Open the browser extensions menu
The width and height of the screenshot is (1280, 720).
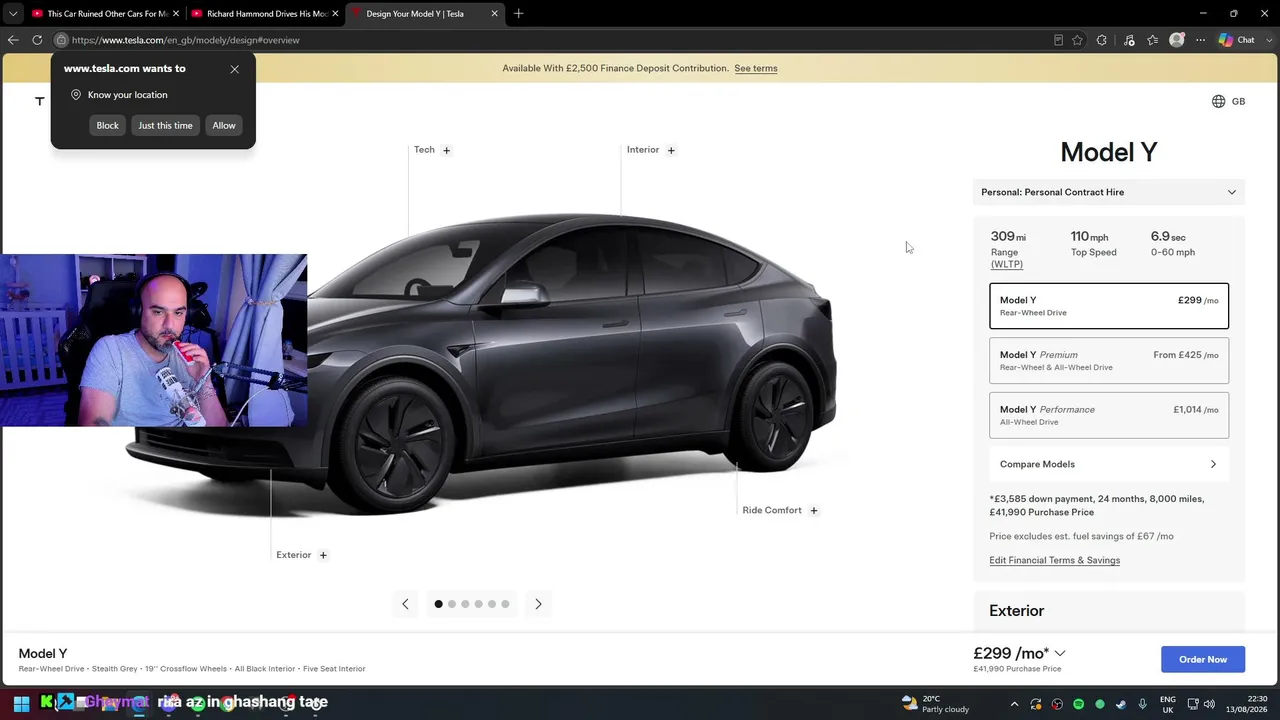[x=1102, y=40]
